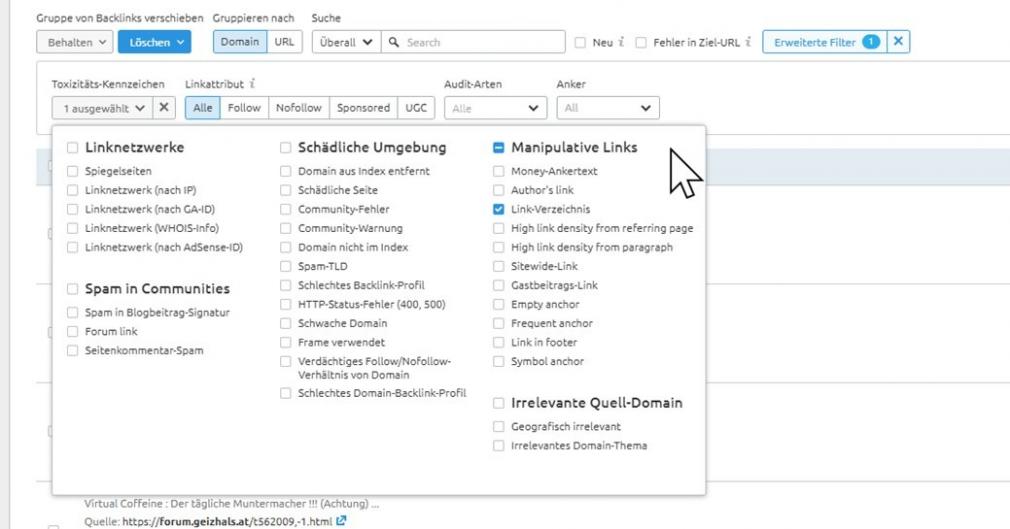Uncheck Link-Verzeichnis

pos(499,209)
